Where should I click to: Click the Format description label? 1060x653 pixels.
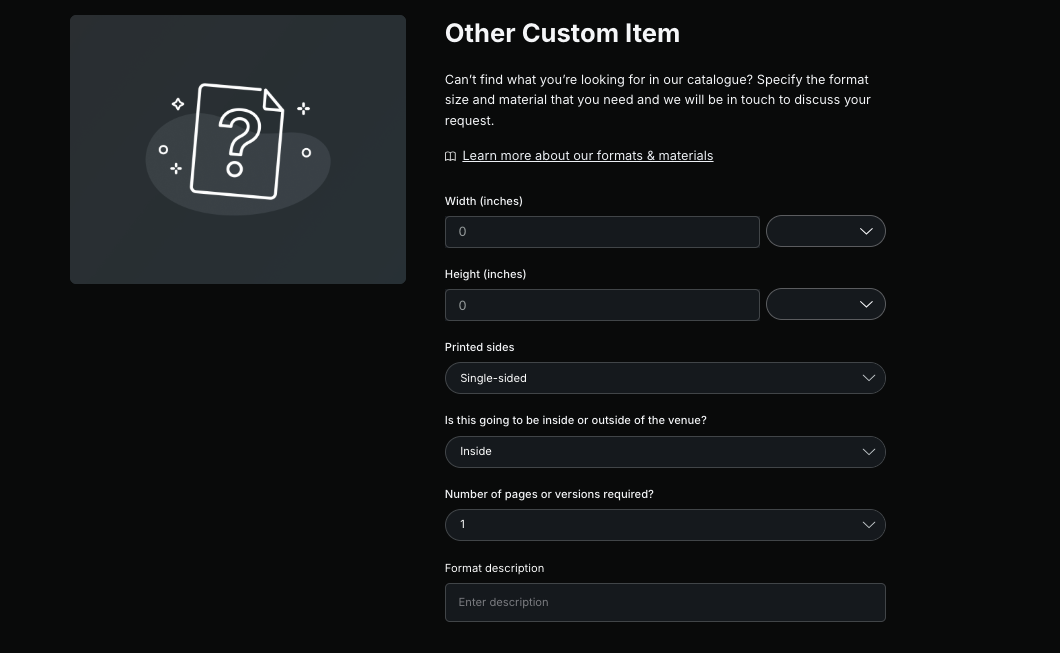pyautogui.click(x=494, y=568)
